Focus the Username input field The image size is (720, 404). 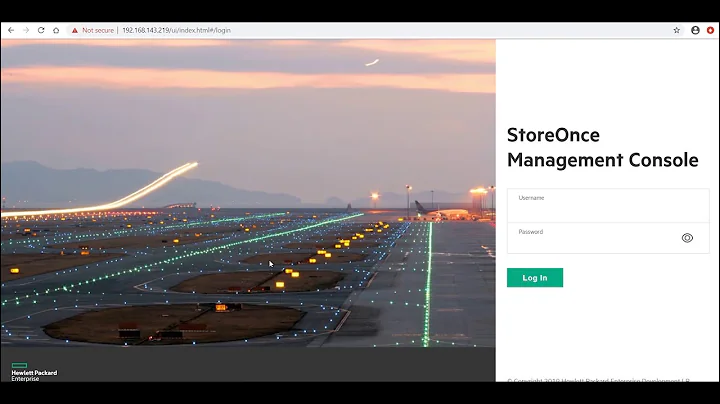(608, 206)
